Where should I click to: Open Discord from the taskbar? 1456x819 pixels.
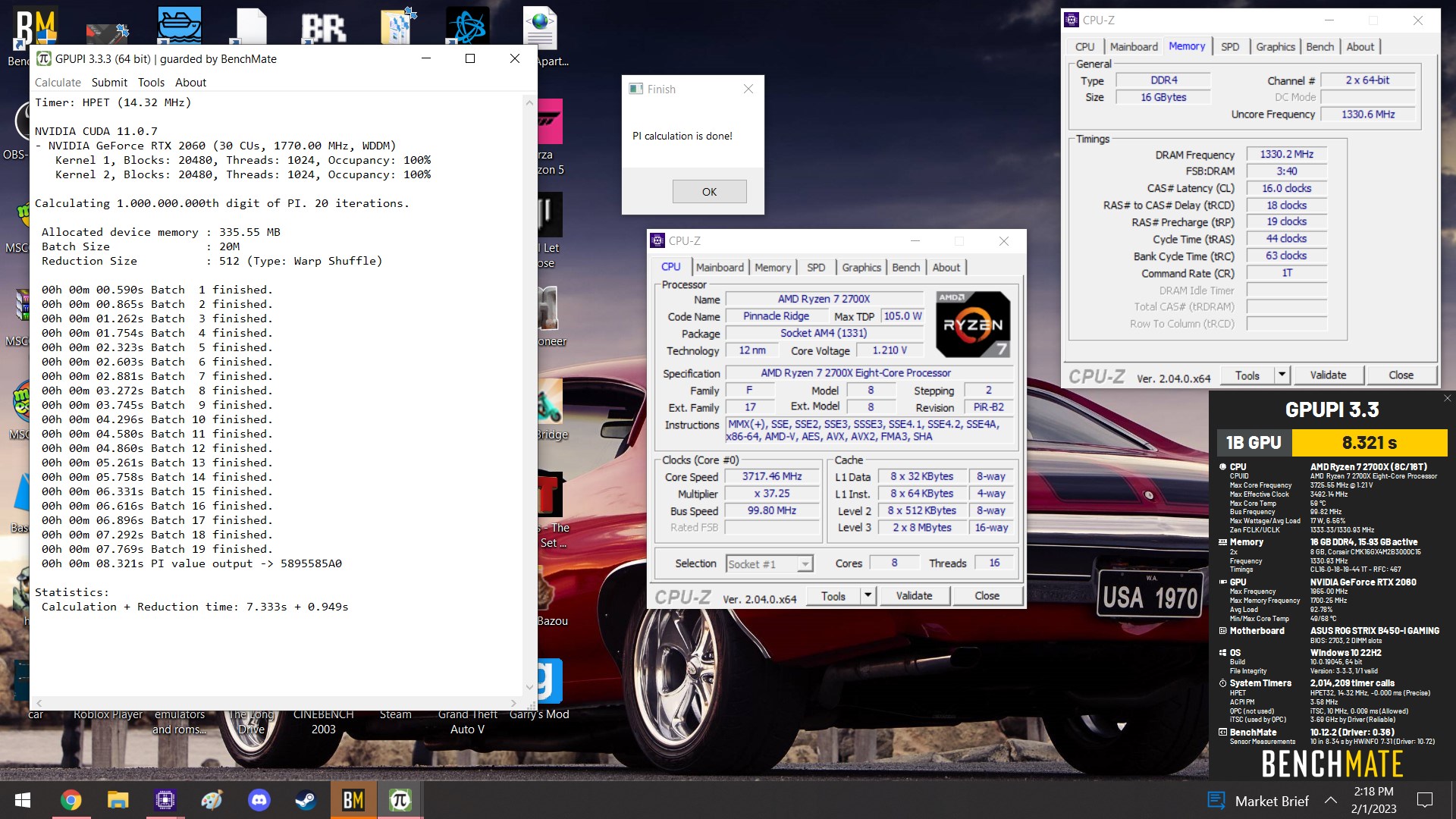pos(259,800)
